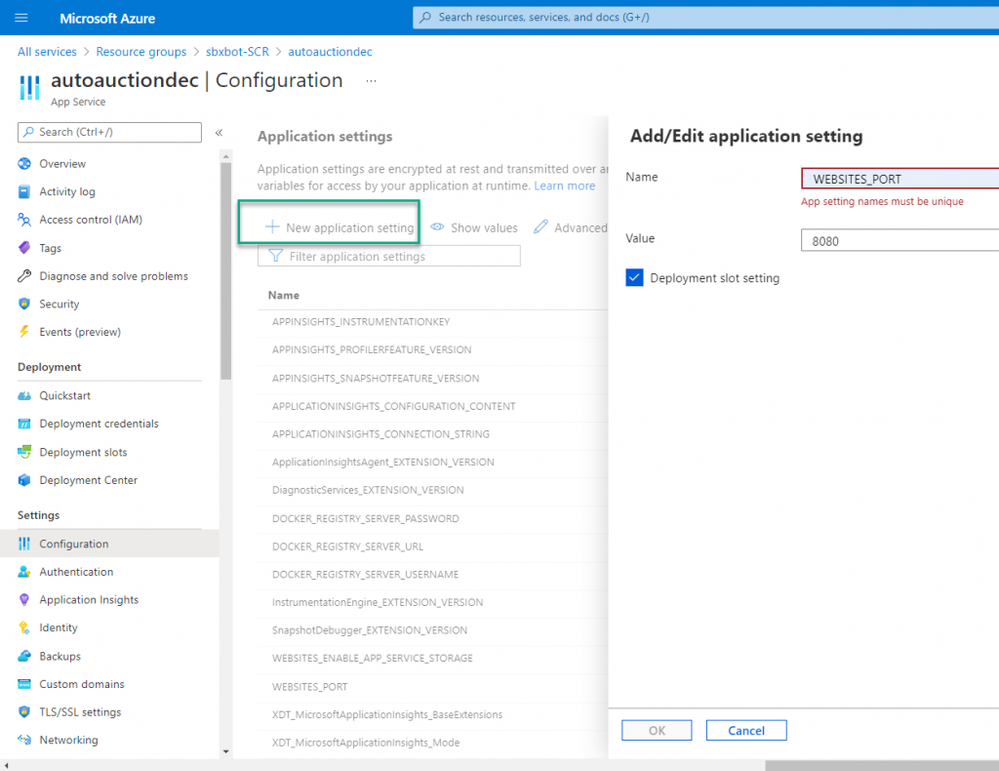Click the Deployment credentials icon
This screenshot has height=771, width=999.
pyautogui.click(x=24, y=424)
